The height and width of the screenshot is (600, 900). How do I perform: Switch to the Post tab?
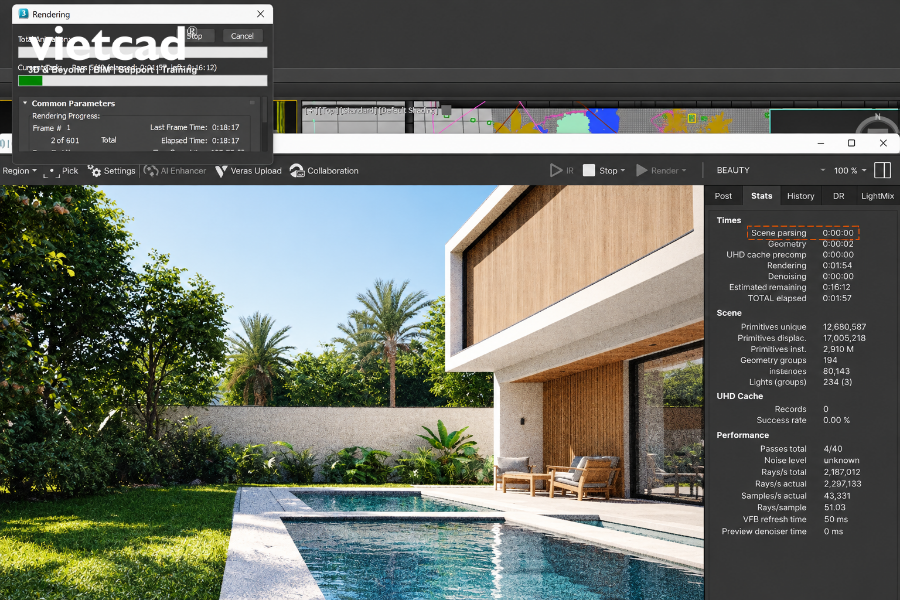tap(723, 196)
